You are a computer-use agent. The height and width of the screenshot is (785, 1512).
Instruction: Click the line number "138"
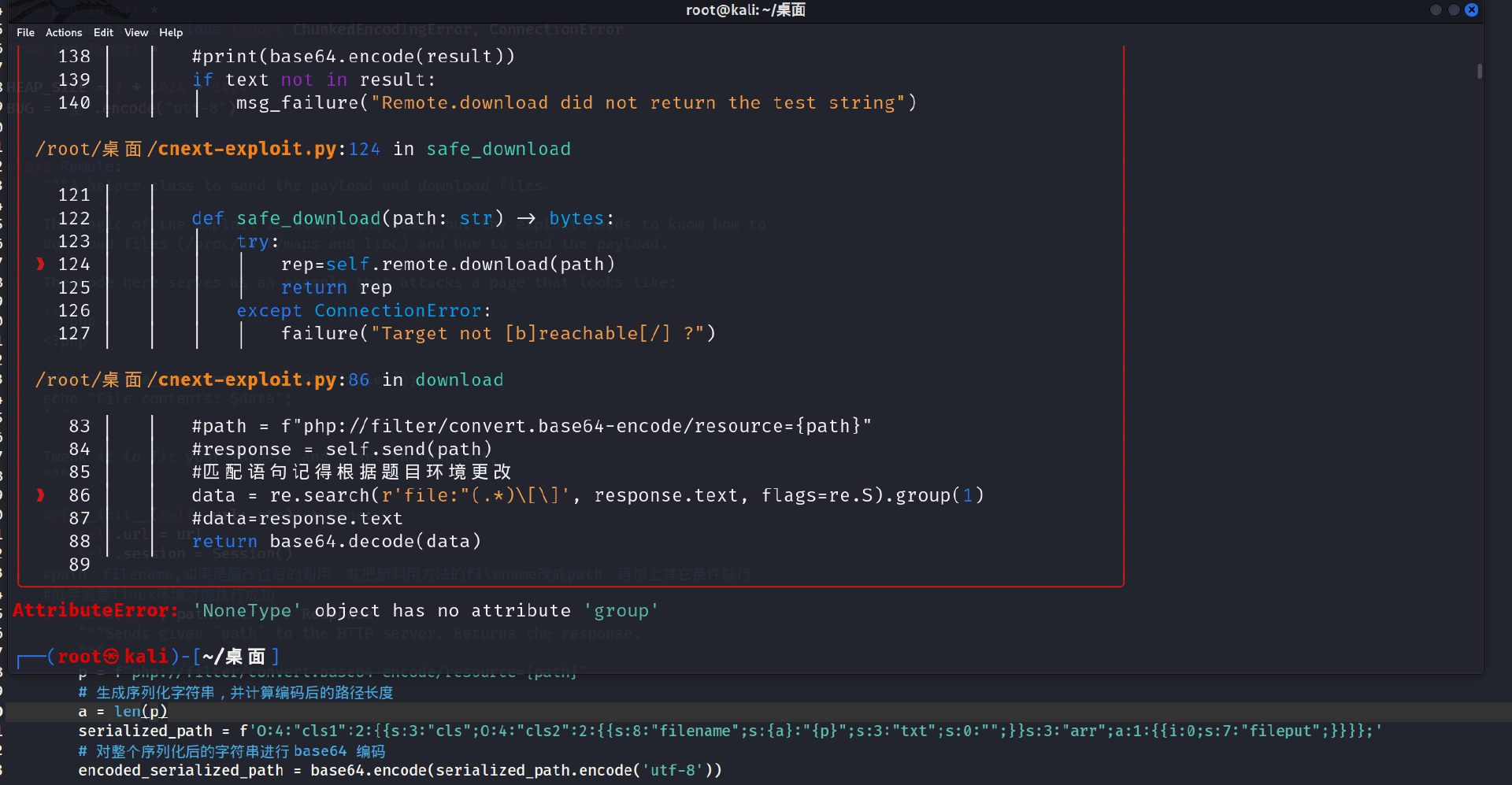74,57
